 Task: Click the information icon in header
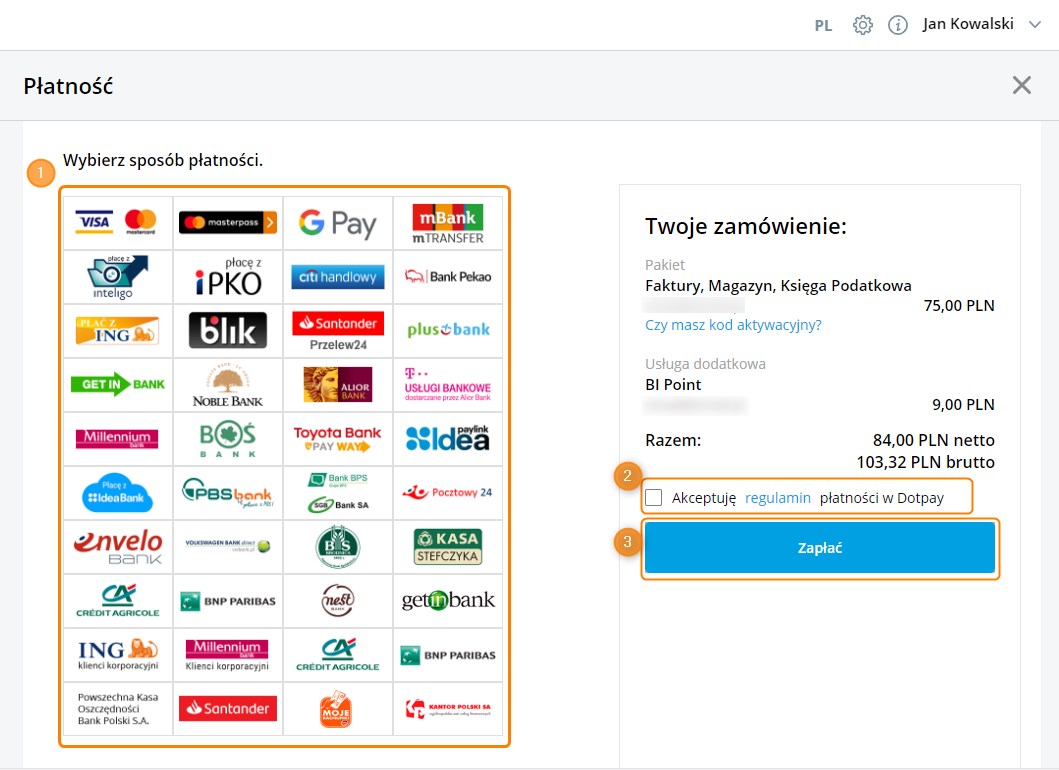tap(898, 26)
